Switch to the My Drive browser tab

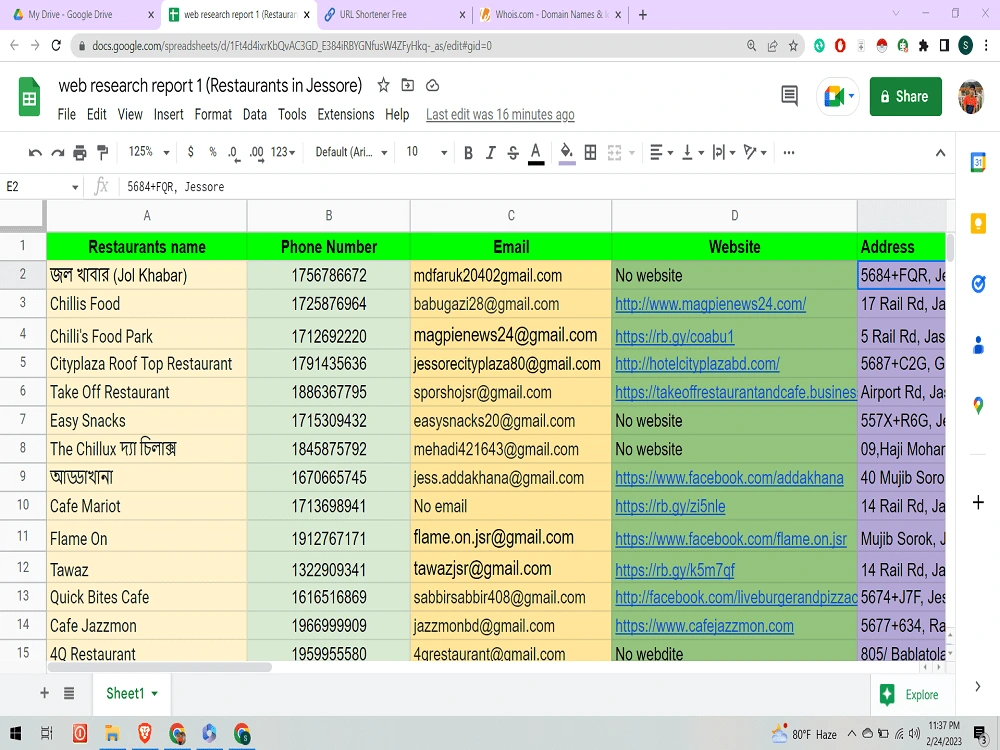pyautogui.click(x=82, y=14)
